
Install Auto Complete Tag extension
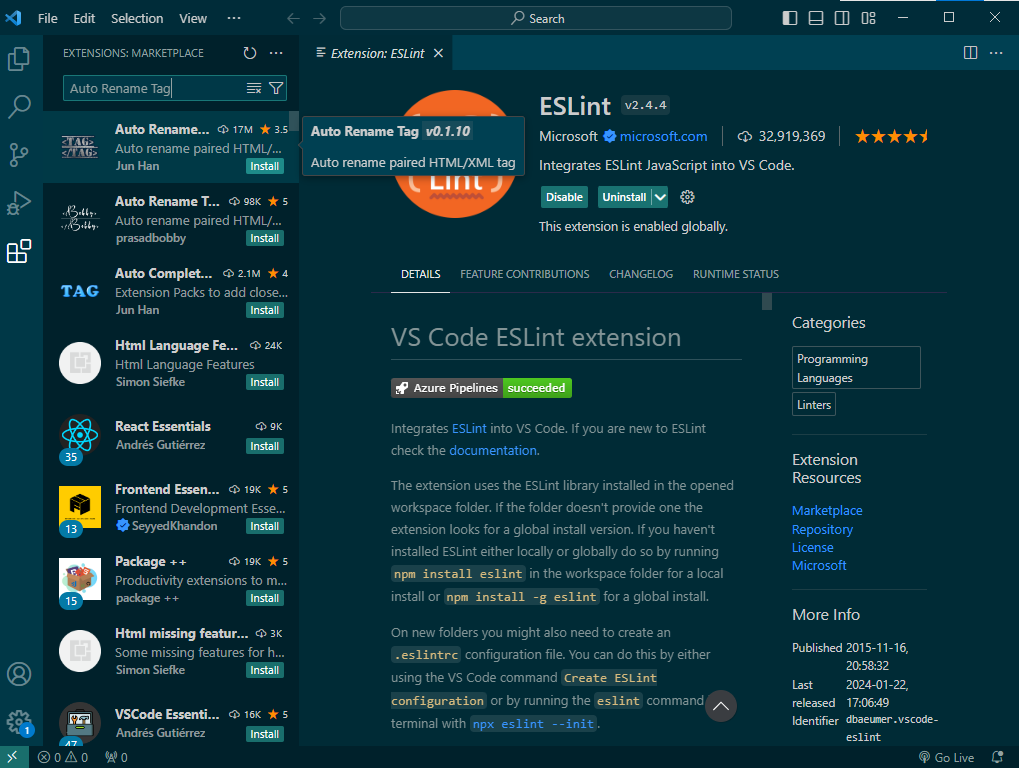tap(264, 311)
